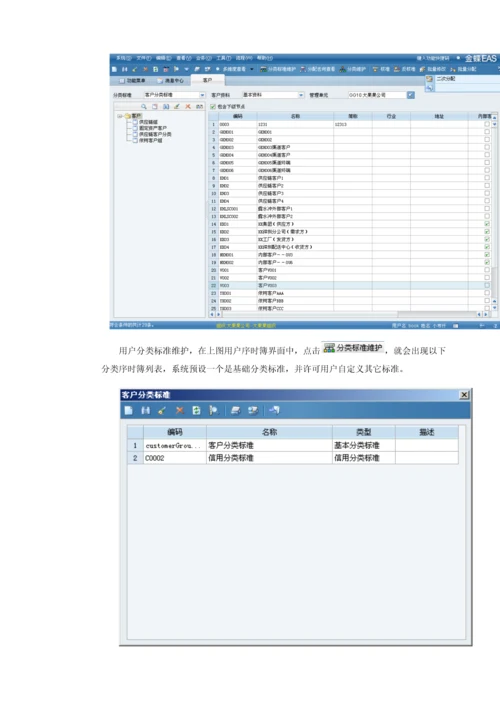Screen dimensions: 500x707
Task: Click 名称 column header in 客户分类标准 dialog
Action: coord(269,432)
